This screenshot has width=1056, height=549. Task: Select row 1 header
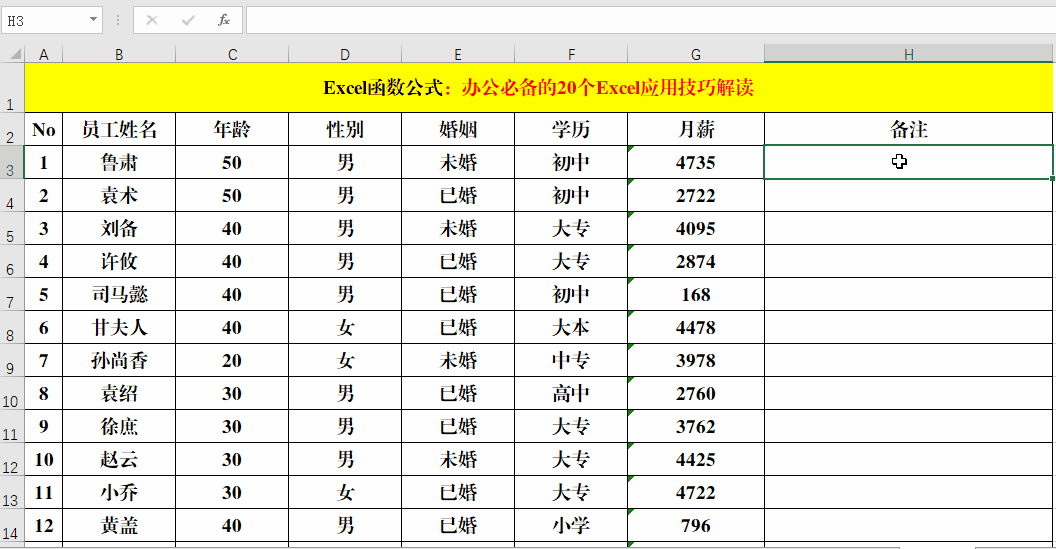[x=12, y=88]
